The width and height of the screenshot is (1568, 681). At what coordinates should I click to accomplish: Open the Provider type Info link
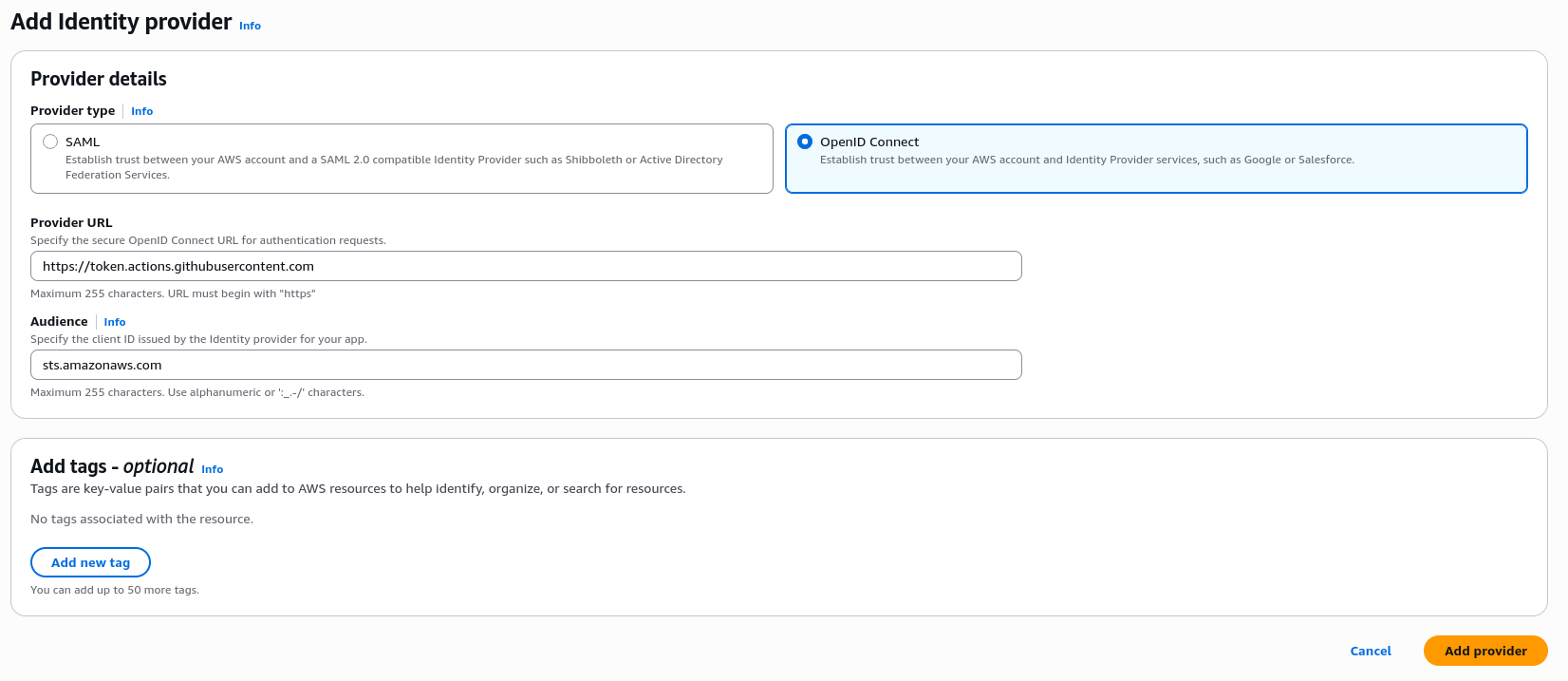[141, 111]
